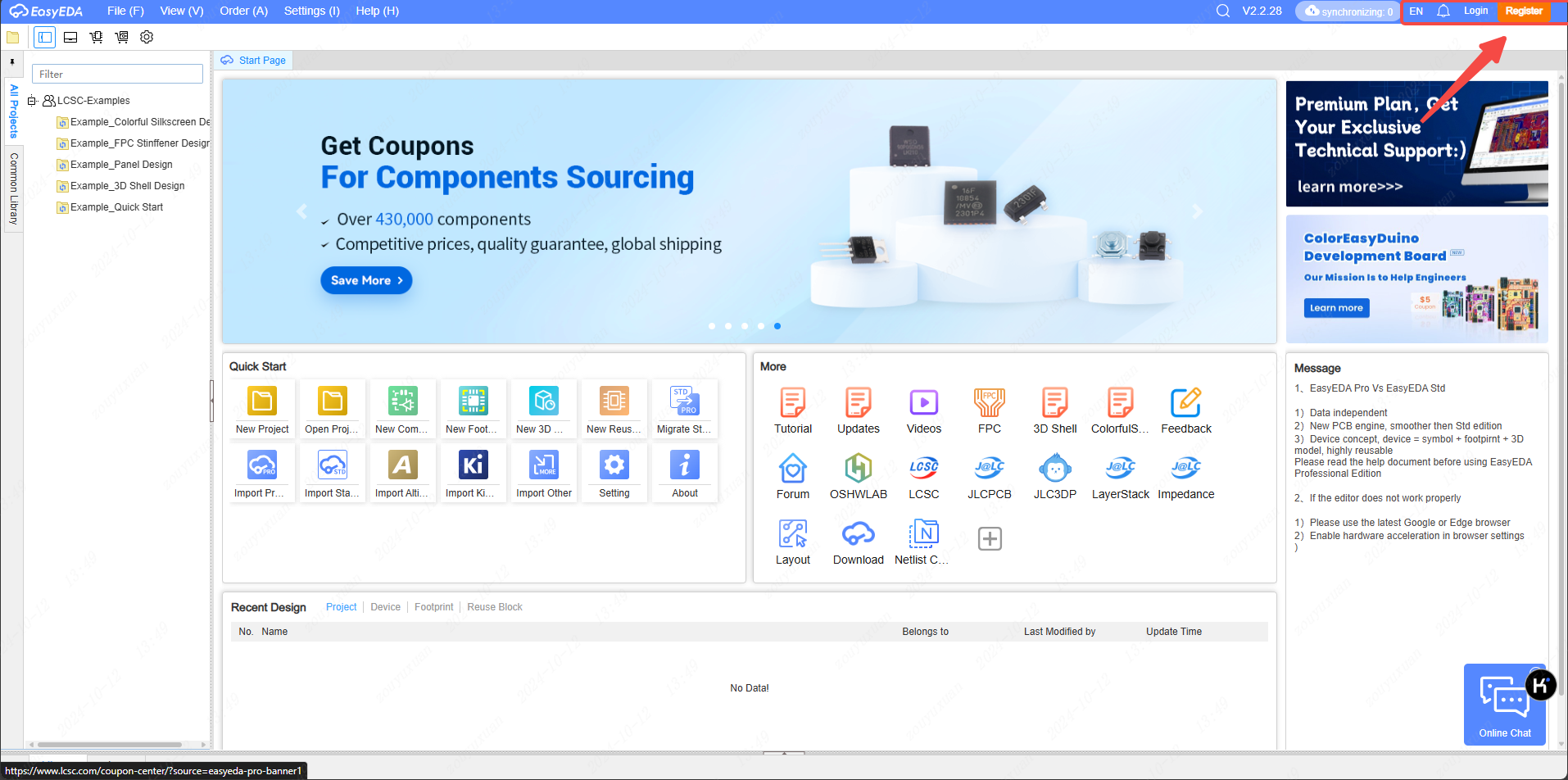Launch Import Pro file icon

click(262, 474)
